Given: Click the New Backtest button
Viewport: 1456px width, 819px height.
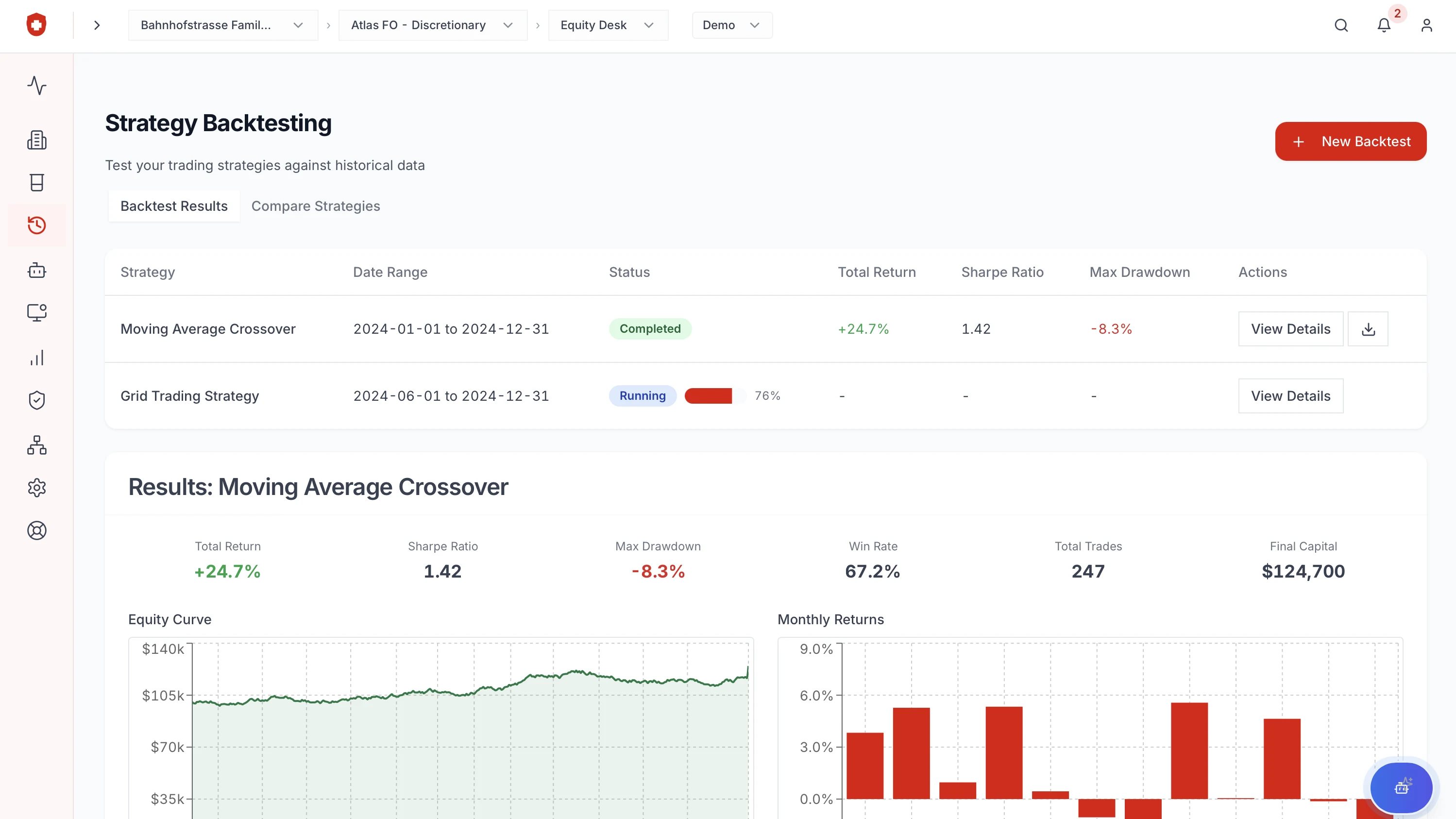Looking at the screenshot, I should [x=1350, y=141].
